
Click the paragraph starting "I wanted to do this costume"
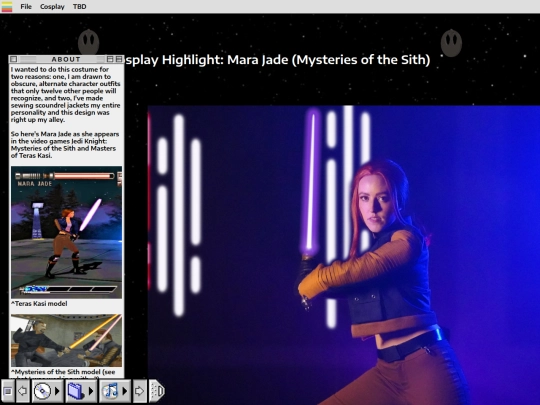point(65,94)
